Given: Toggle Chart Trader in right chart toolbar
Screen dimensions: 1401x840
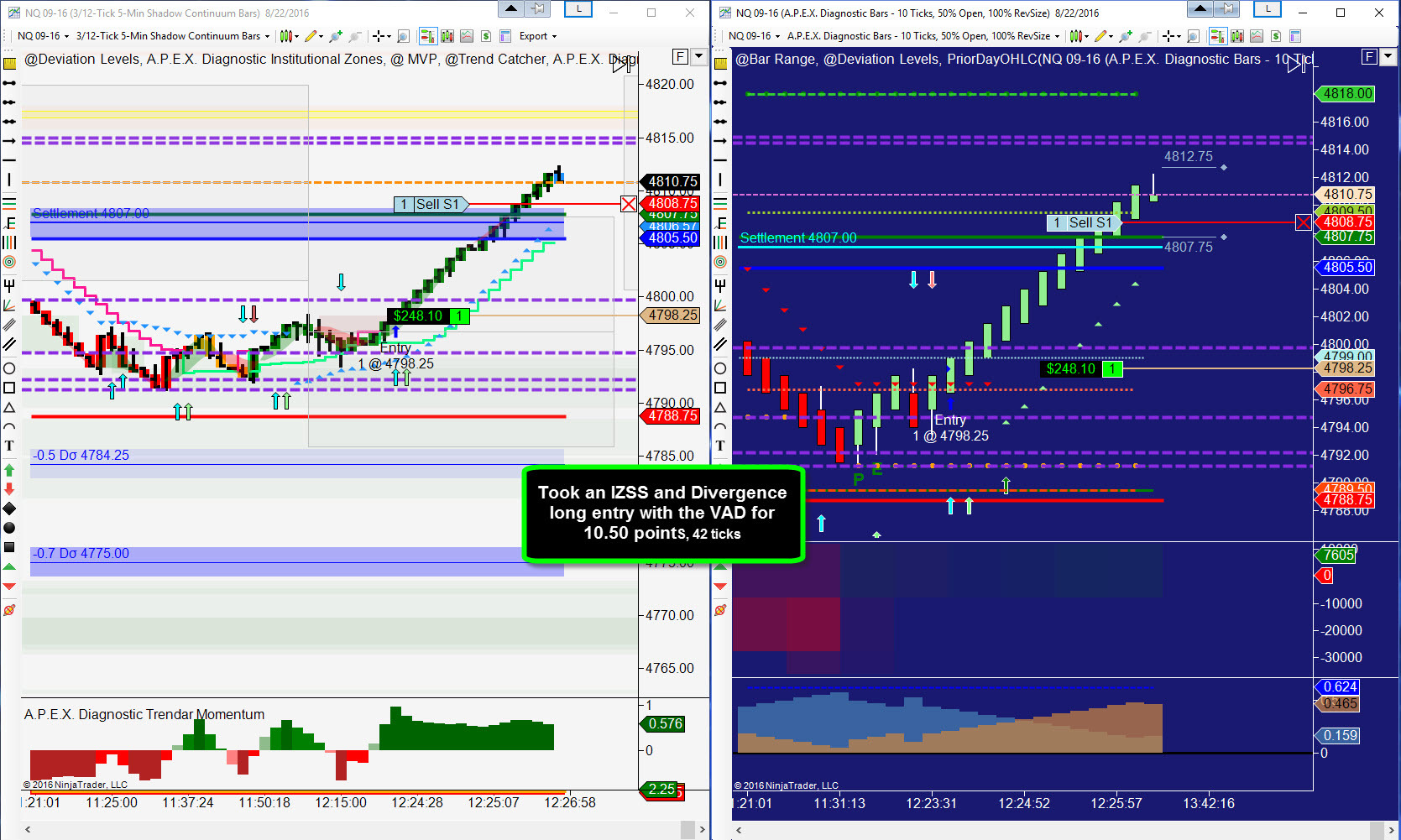Looking at the screenshot, I should (1217, 36).
